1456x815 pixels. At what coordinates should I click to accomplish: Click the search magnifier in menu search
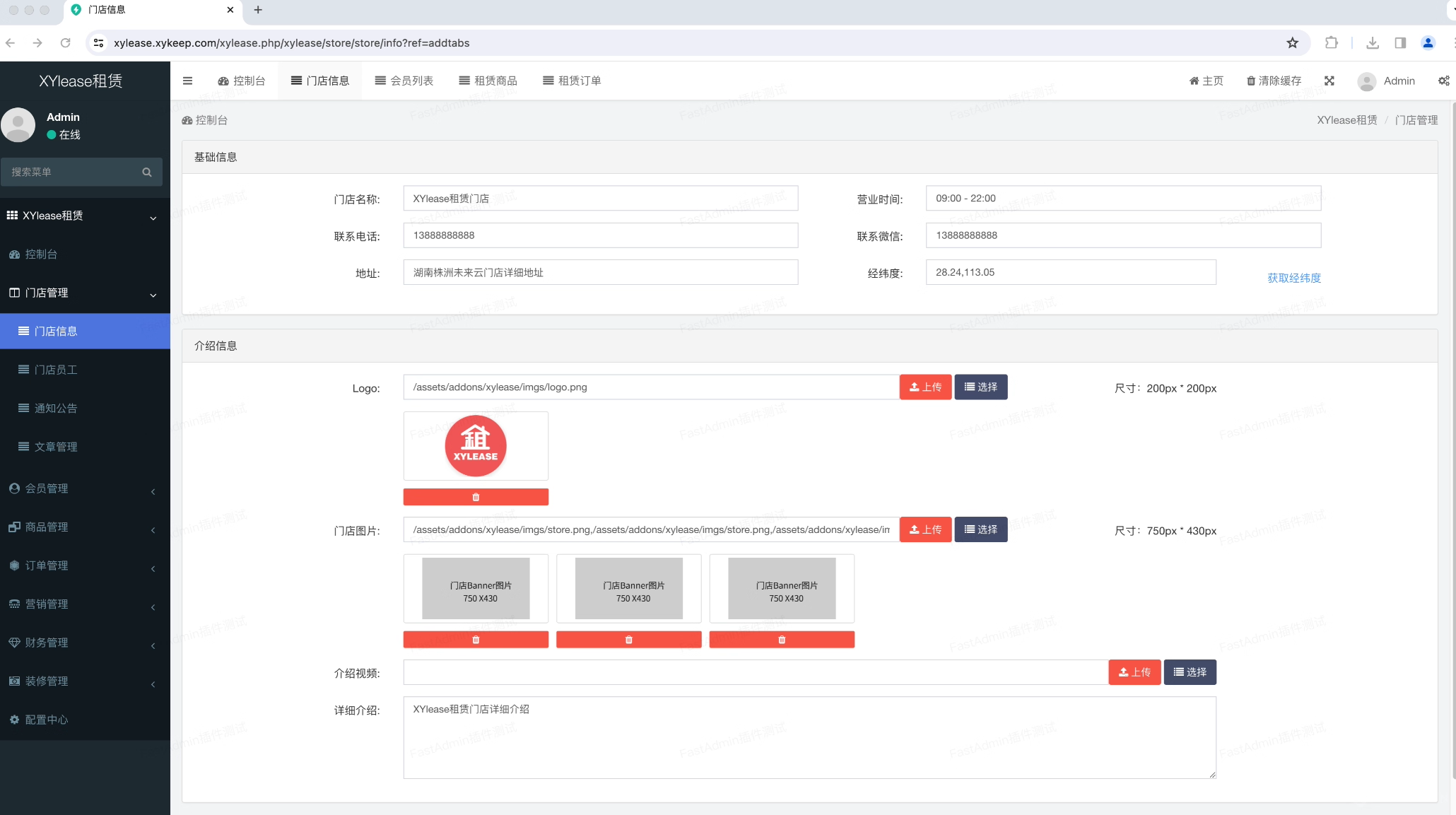(x=146, y=172)
